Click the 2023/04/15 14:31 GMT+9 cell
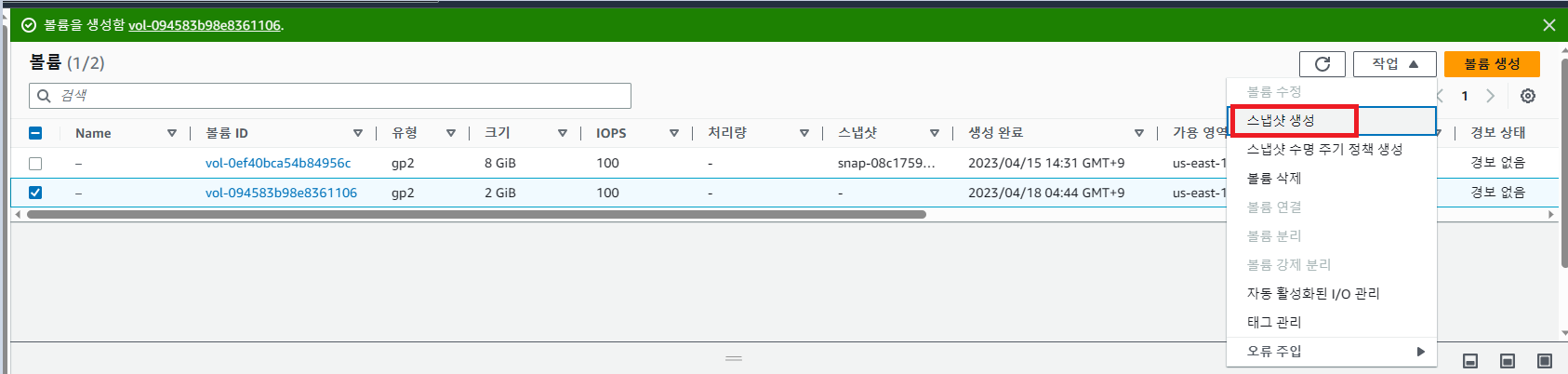The image size is (1568, 374). click(1046, 163)
